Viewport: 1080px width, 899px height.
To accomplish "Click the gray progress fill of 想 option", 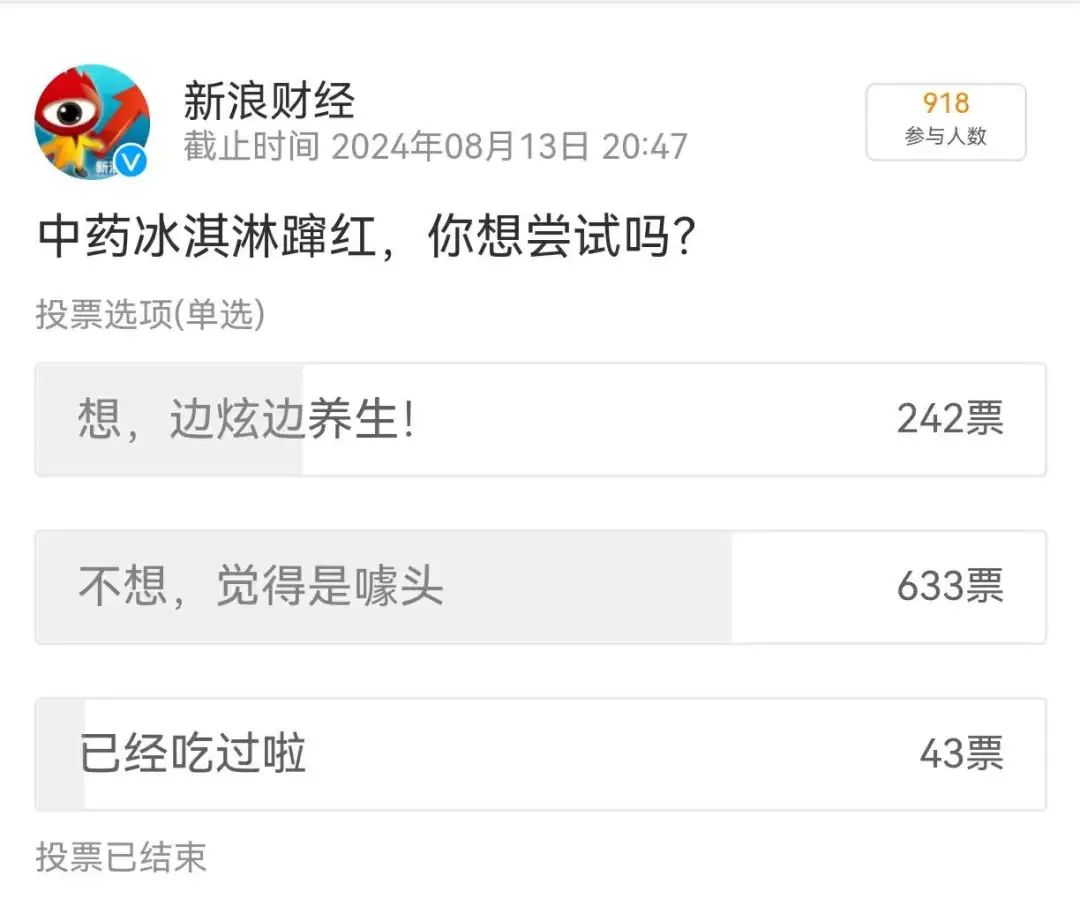I will pyautogui.click(x=169, y=419).
